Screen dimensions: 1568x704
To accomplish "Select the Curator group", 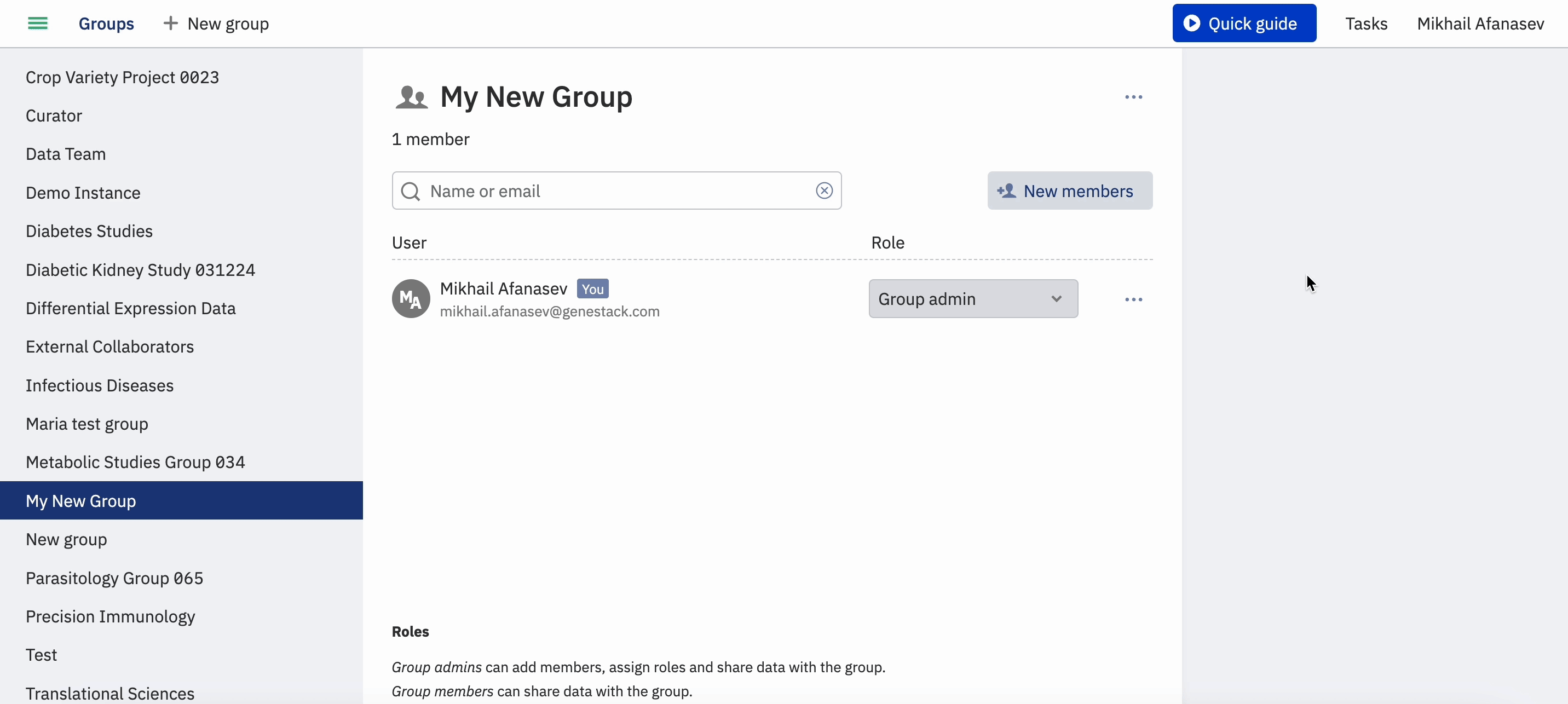I will [x=181, y=116].
